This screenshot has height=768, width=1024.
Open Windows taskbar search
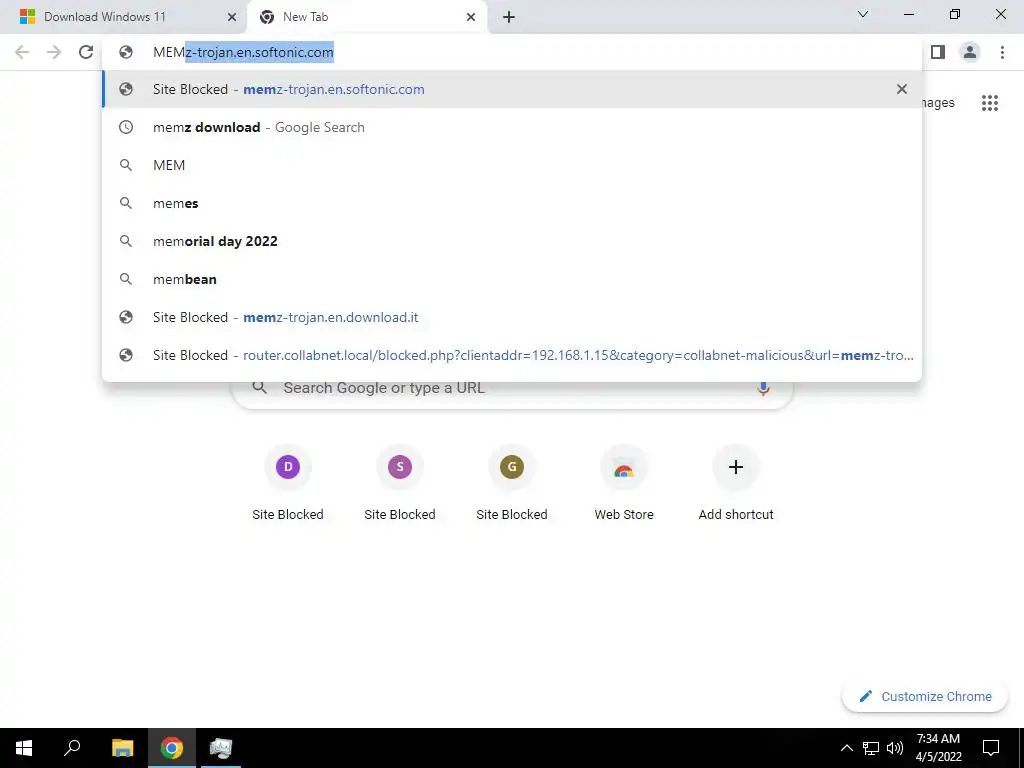[72, 748]
